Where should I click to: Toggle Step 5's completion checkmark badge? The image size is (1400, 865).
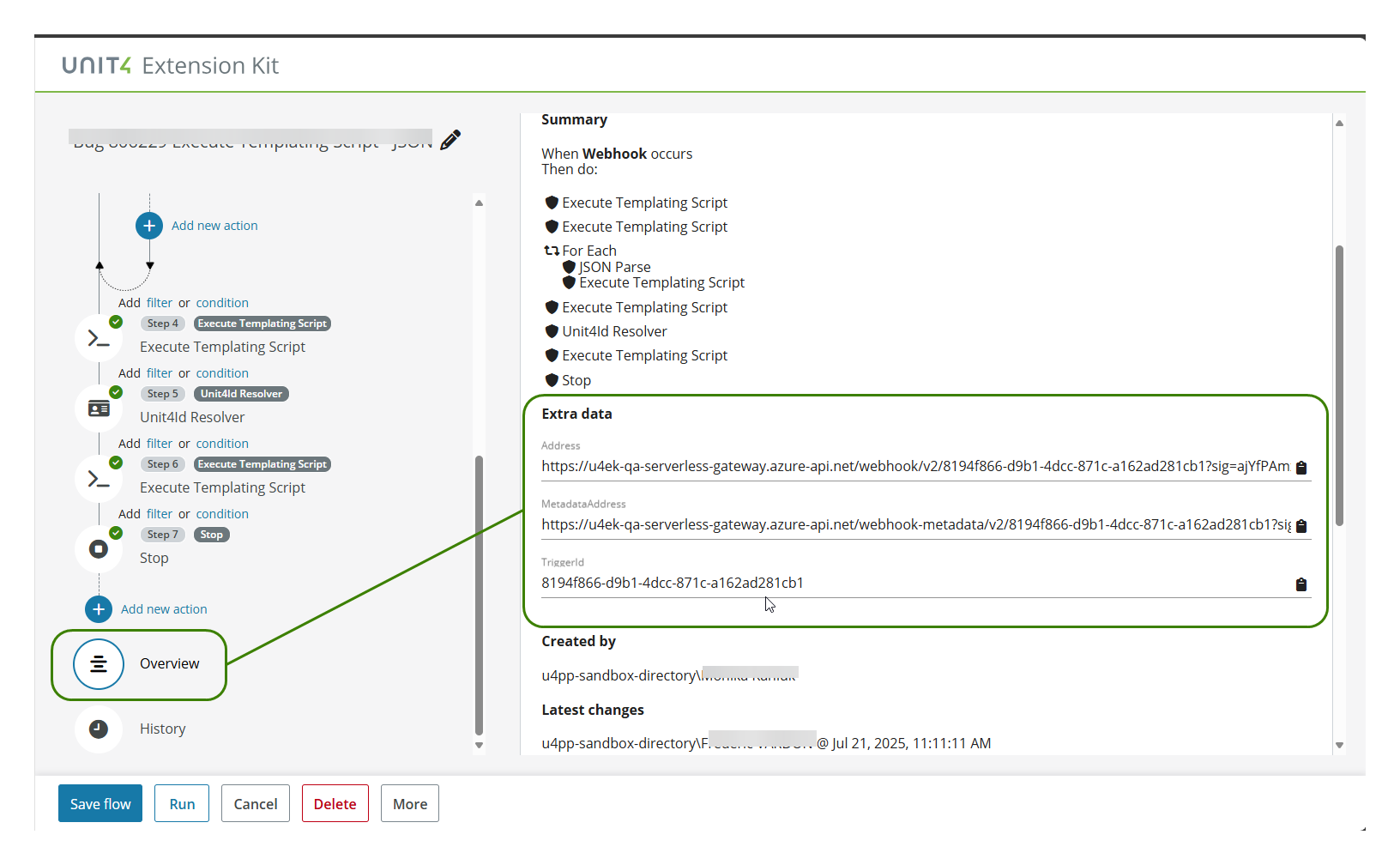pos(116,392)
